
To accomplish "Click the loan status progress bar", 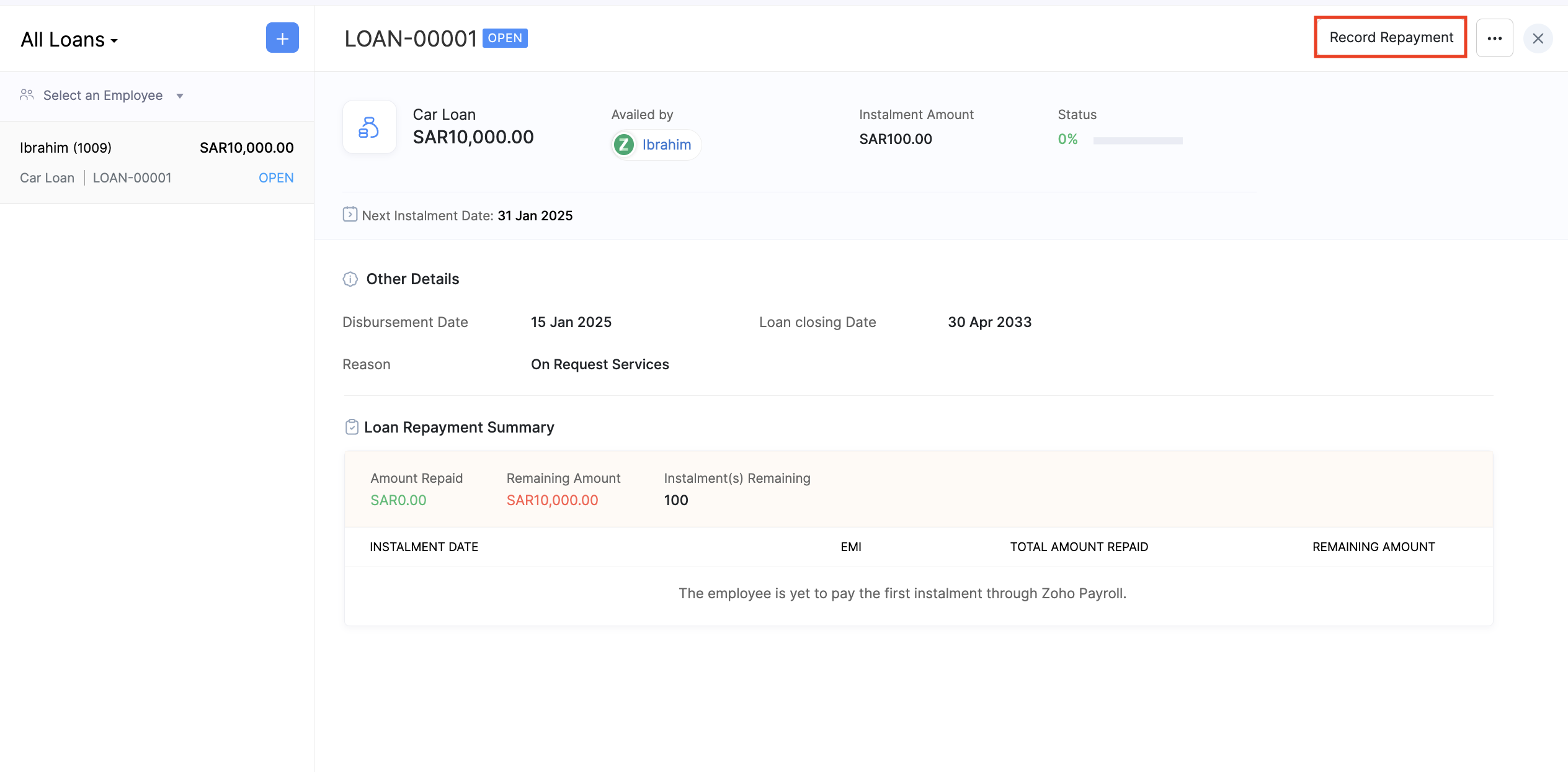I will click(x=1138, y=140).
